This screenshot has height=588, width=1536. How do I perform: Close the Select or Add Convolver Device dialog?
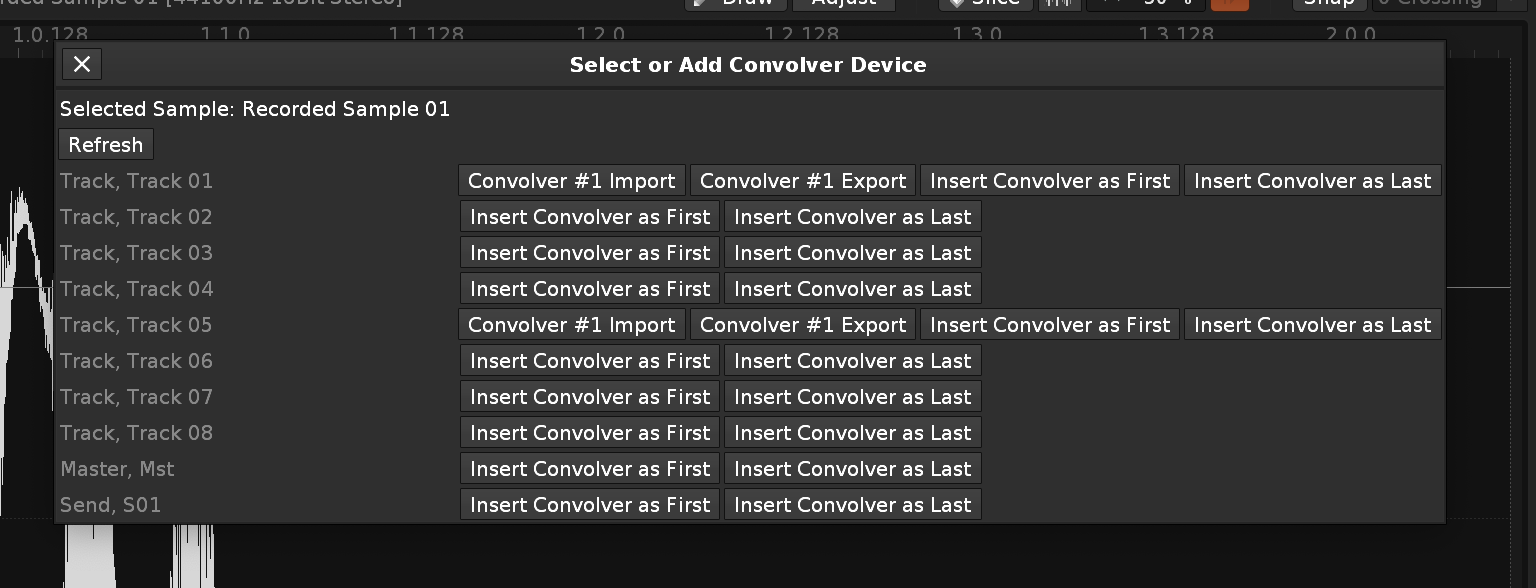[x=82, y=65]
